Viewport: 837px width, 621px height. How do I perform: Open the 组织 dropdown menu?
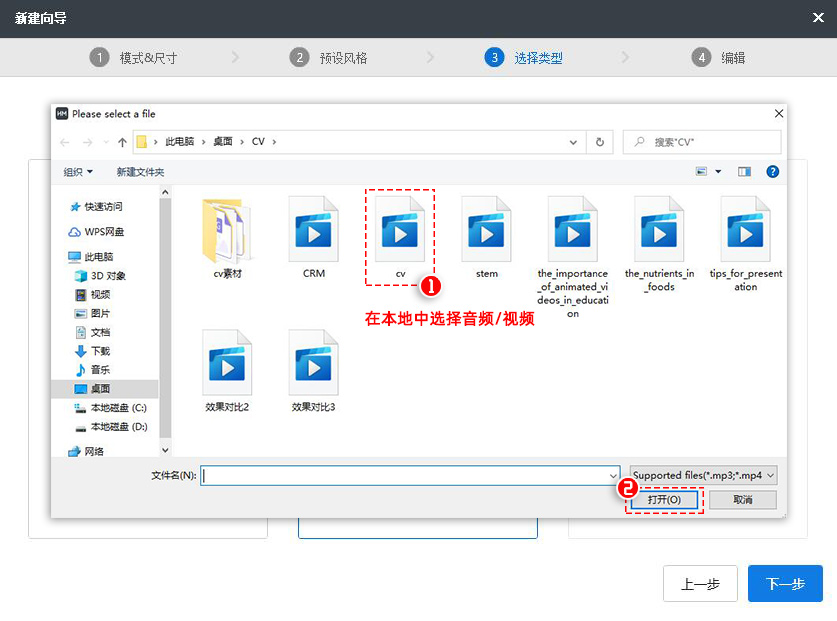(x=80, y=171)
